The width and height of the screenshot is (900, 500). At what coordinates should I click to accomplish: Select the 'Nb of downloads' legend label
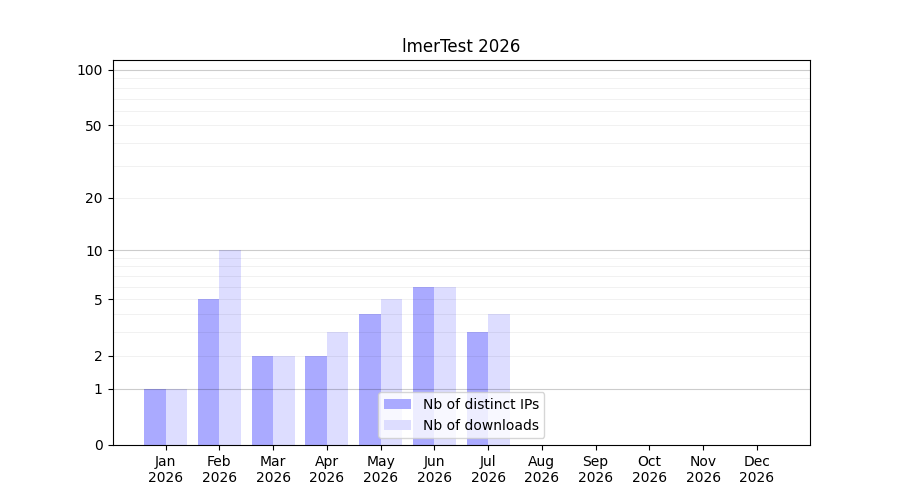[x=481, y=425]
